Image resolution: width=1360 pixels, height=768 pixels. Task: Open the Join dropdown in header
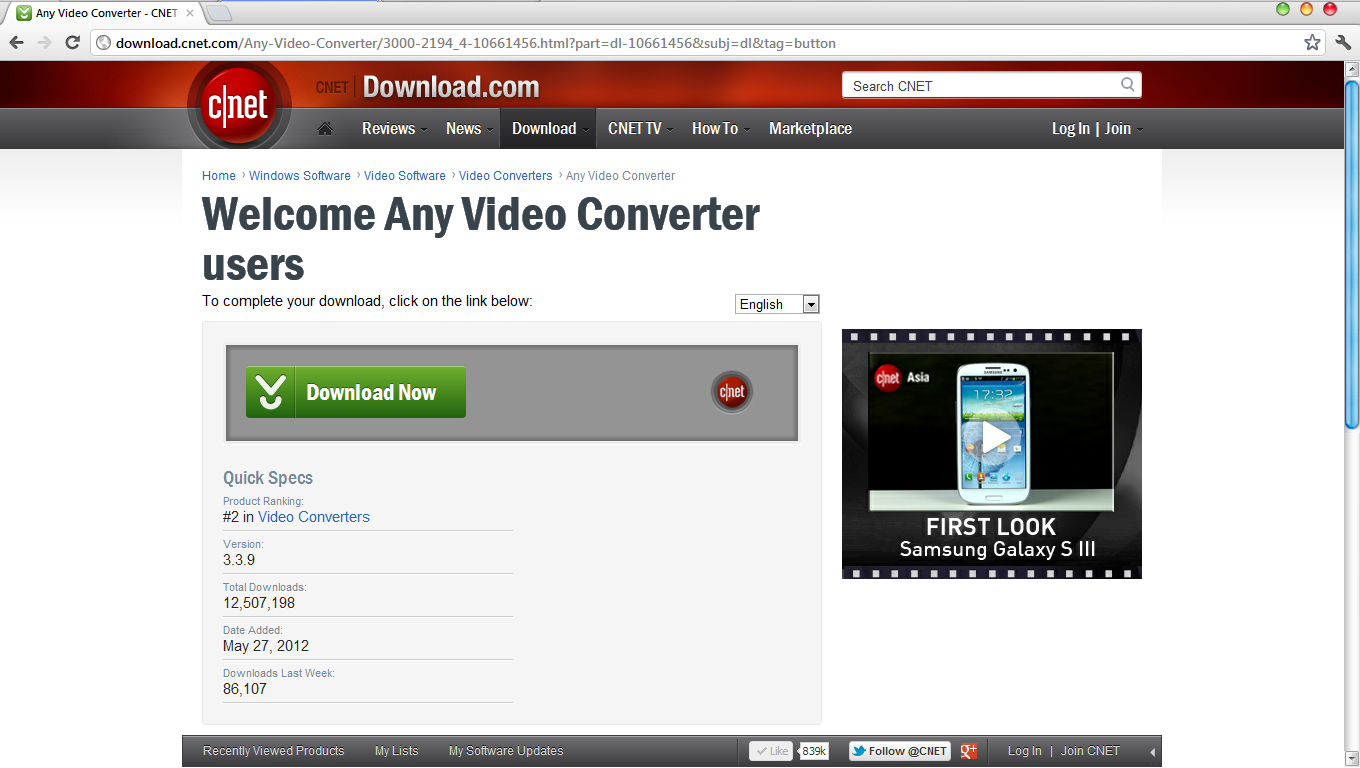point(1124,128)
